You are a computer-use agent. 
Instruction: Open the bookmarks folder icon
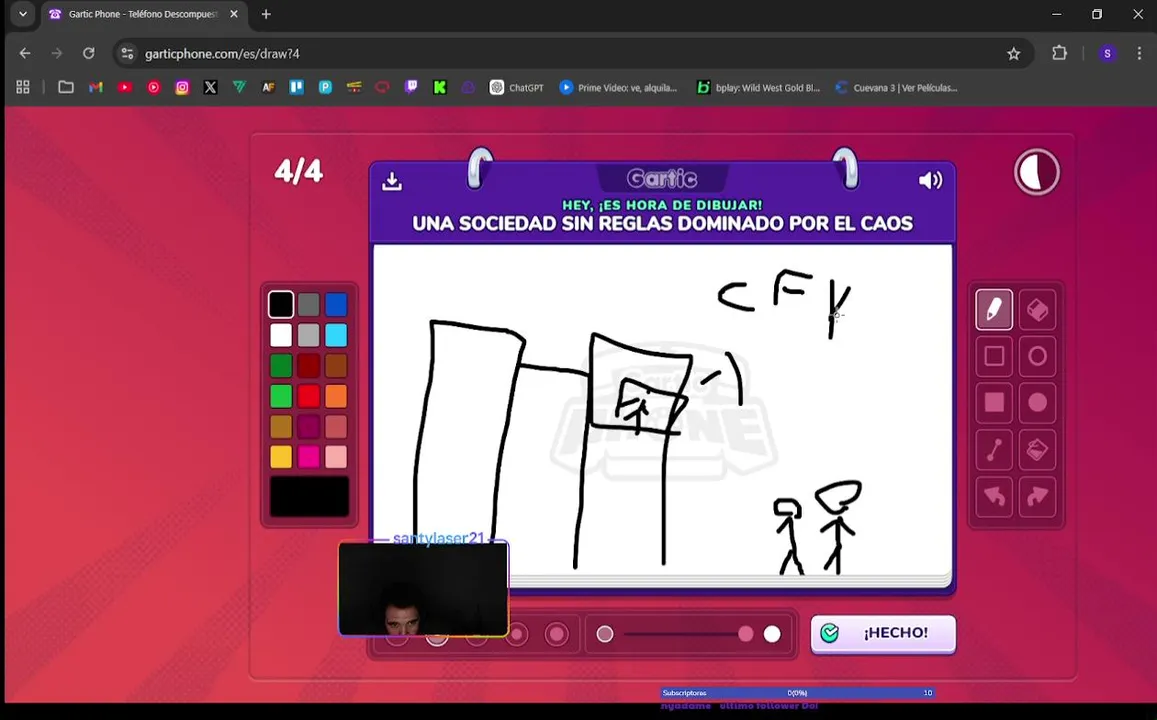66,87
